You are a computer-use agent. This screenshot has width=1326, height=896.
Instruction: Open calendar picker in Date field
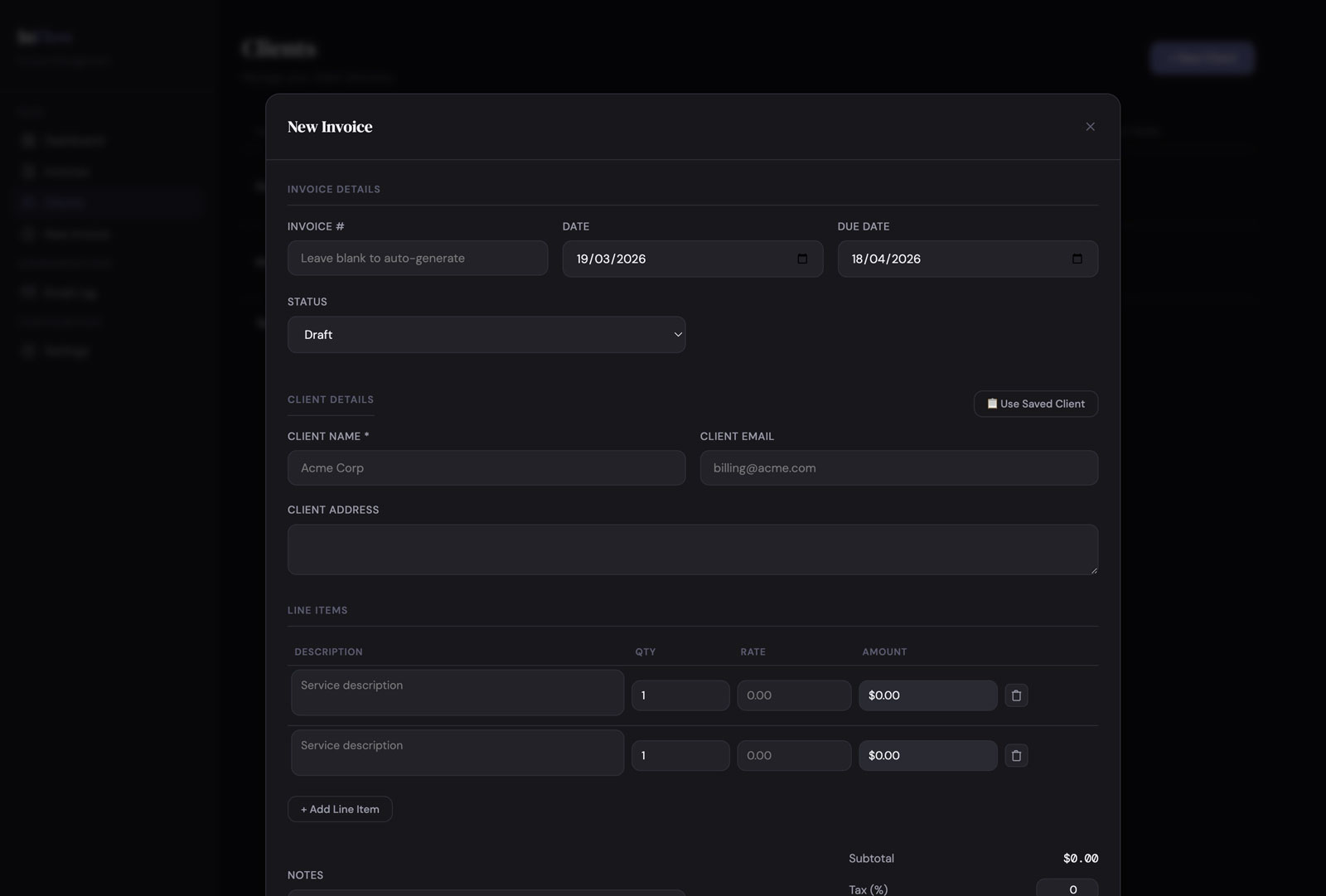(x=801, y=259)
